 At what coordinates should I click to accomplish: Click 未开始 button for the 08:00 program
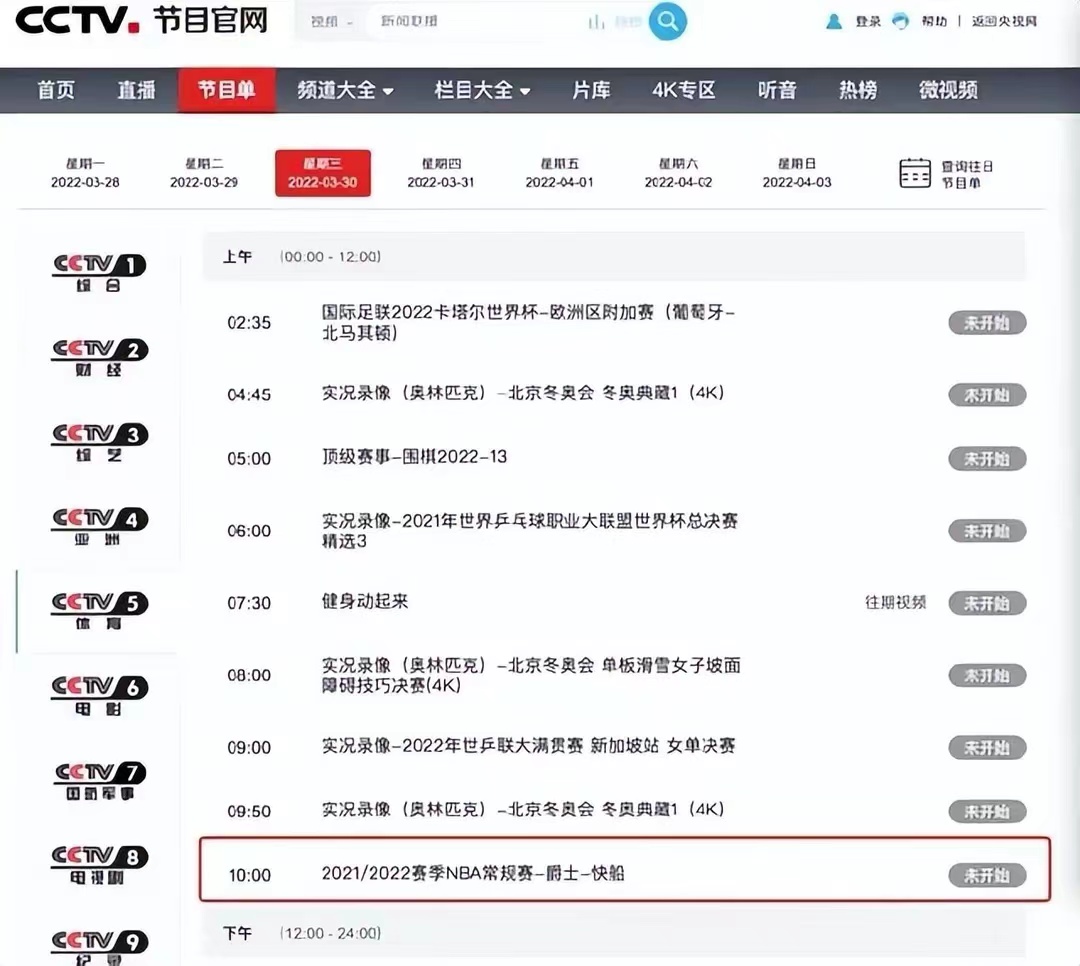[x=987, y=675]
